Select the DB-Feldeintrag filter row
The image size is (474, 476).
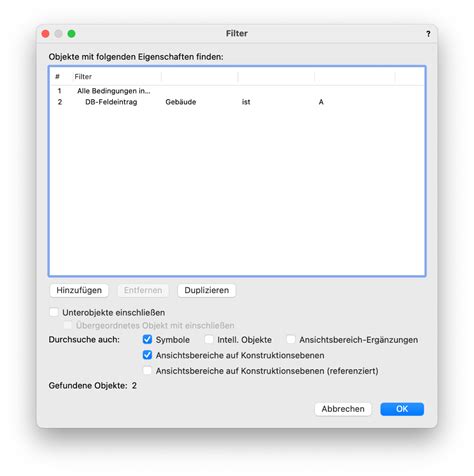[237, 102]
